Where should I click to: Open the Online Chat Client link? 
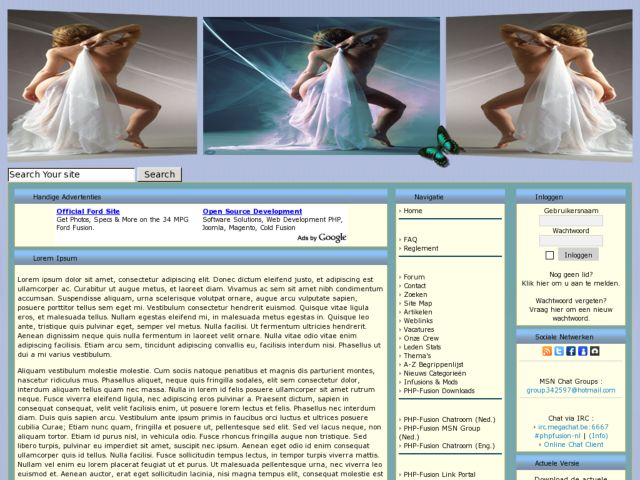tap(573, 444)
